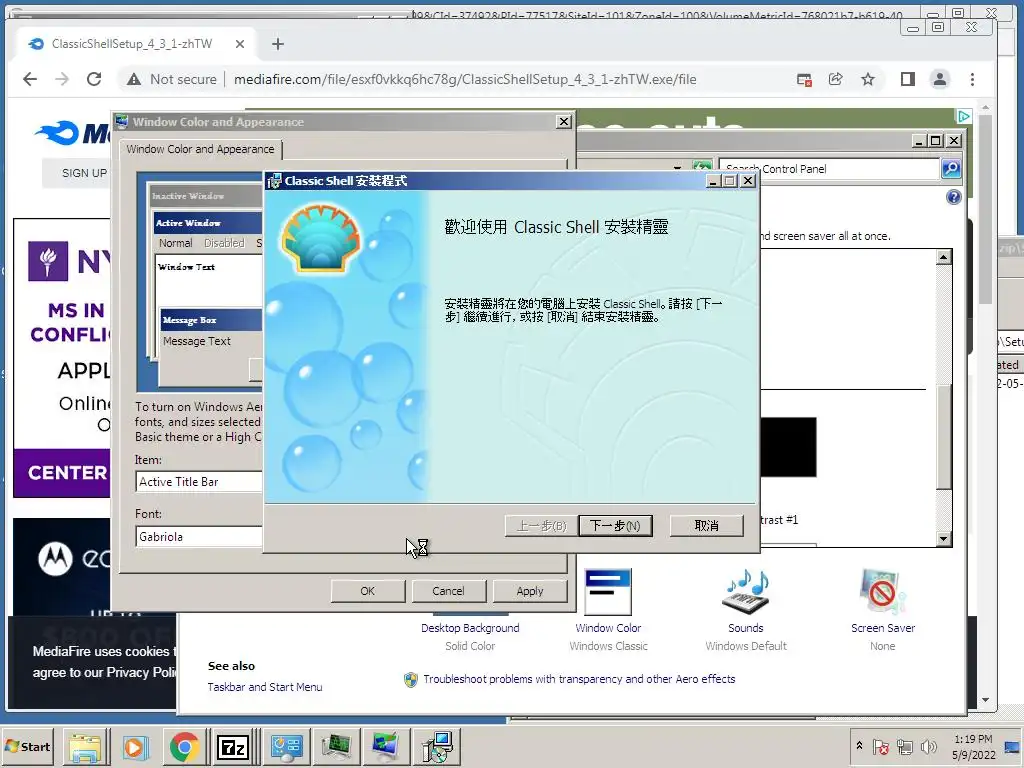Click the MediaFire logo
1024x768 pixels.
coord(72,133)
